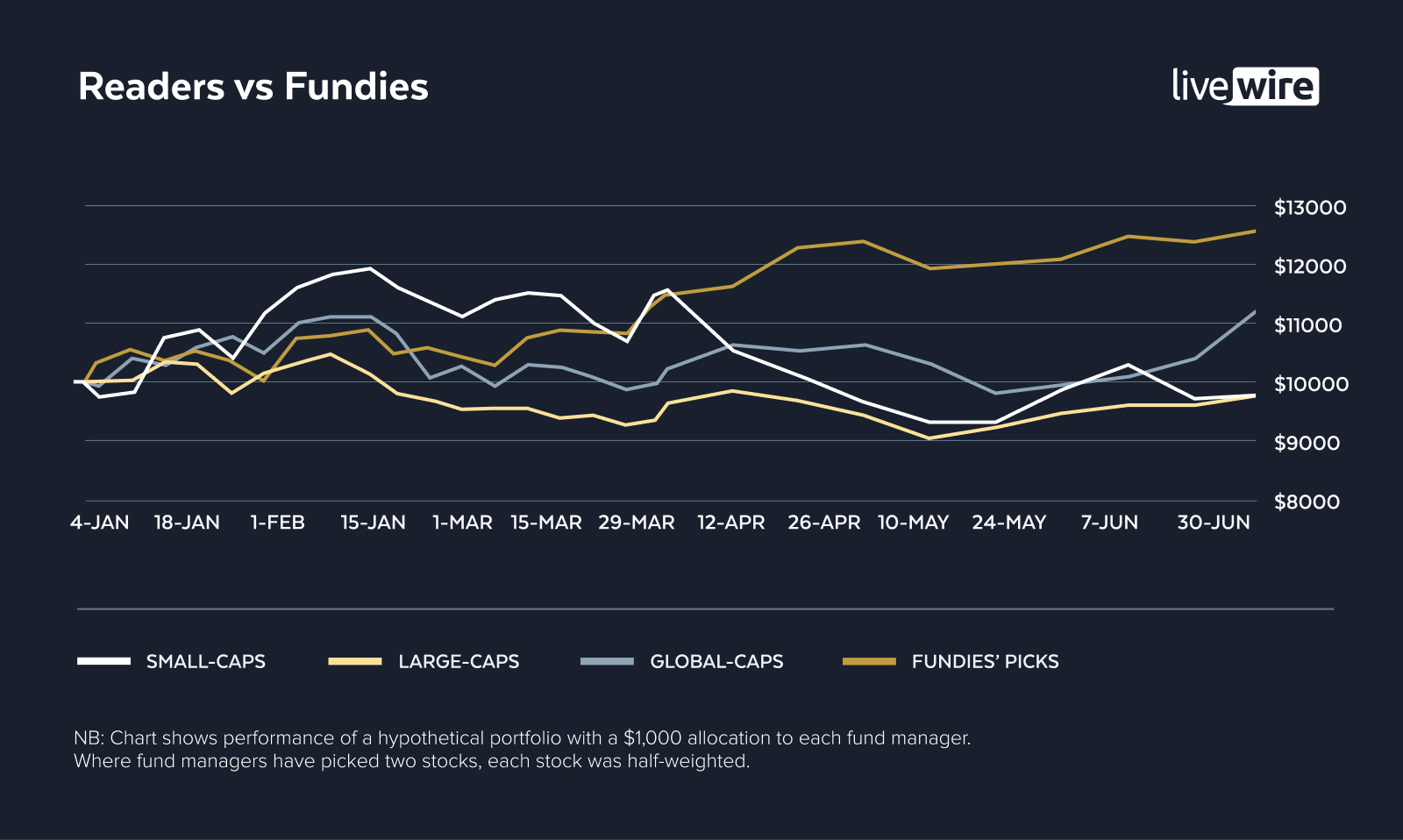Click the 30-JUN date label
The width and height of the screenshot is (1403, 840).
tap(1214, 523)
